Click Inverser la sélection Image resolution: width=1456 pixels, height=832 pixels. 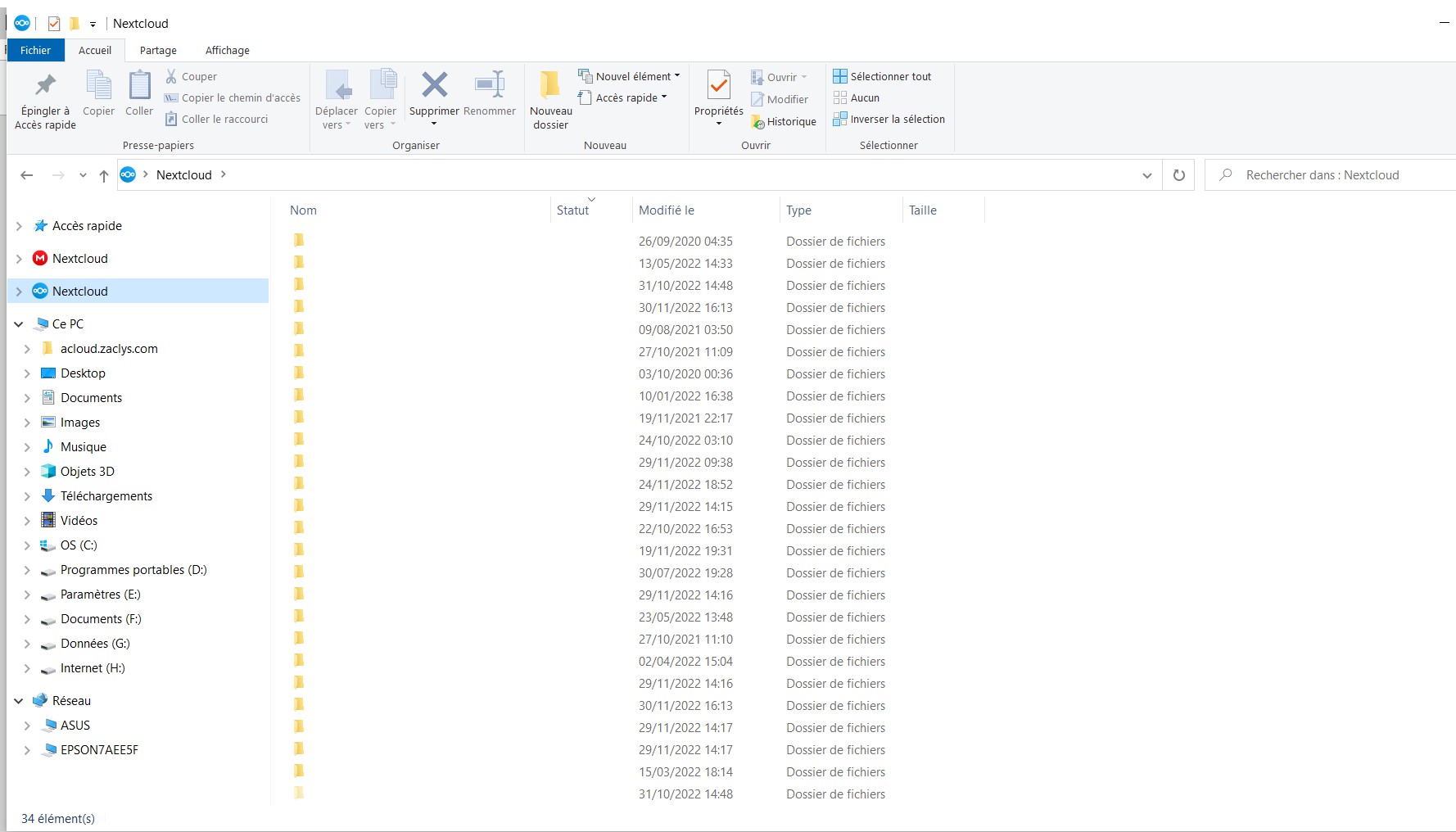pyautogui.click(x=897, y=120)
